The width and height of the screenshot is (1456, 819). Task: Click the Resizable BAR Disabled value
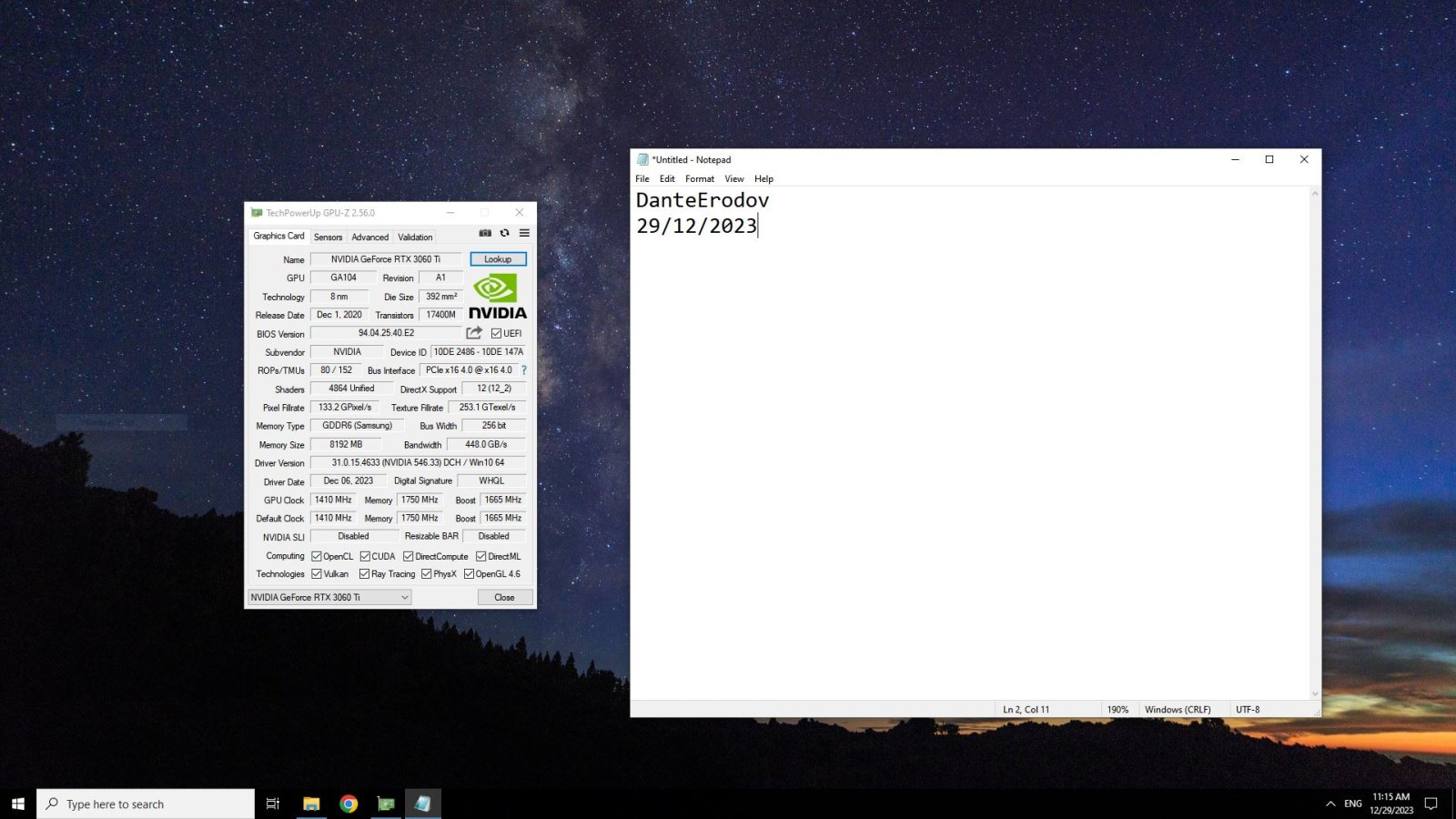[494, 536]
